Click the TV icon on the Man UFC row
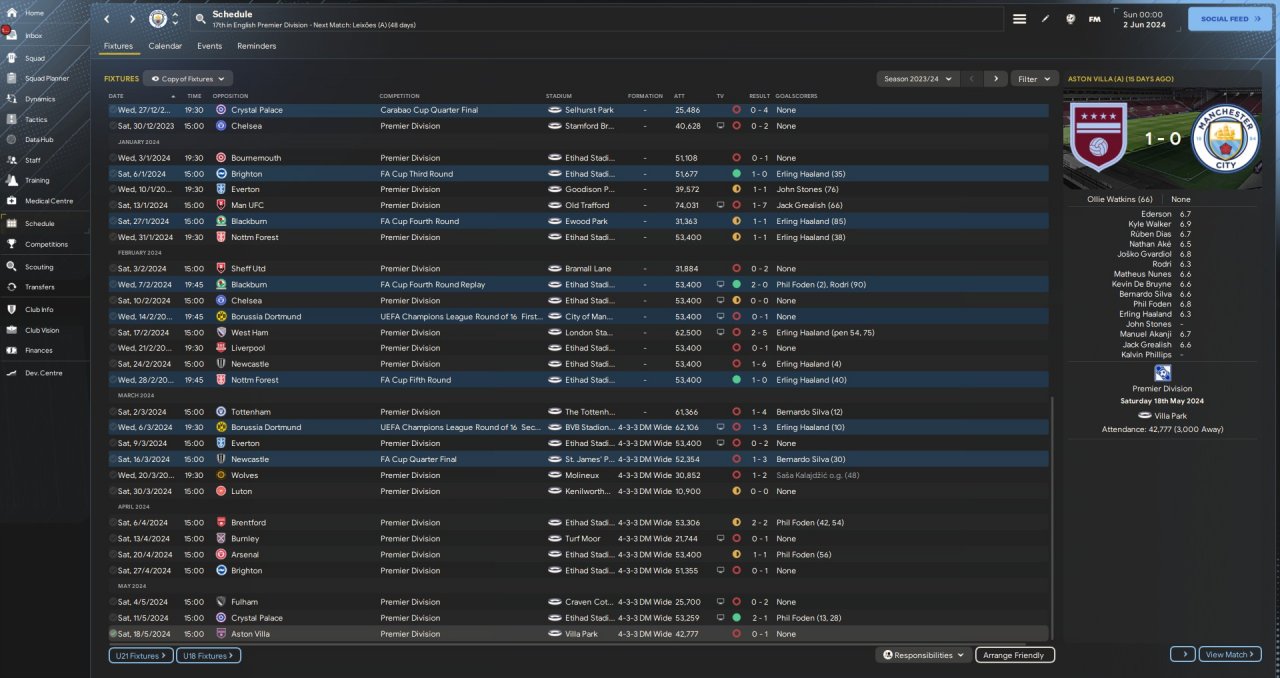 coord(720,205)
